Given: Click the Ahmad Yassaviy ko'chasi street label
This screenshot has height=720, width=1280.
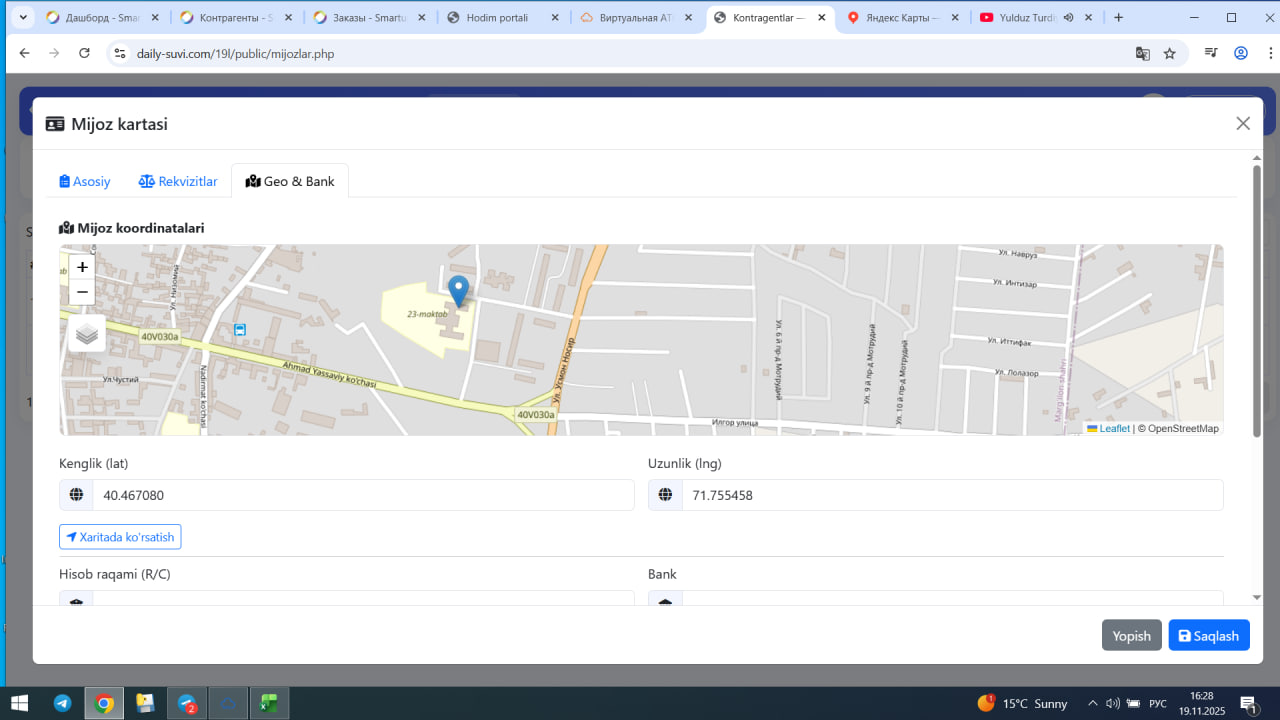Looking at the screenshot, I should coord(329,374).
